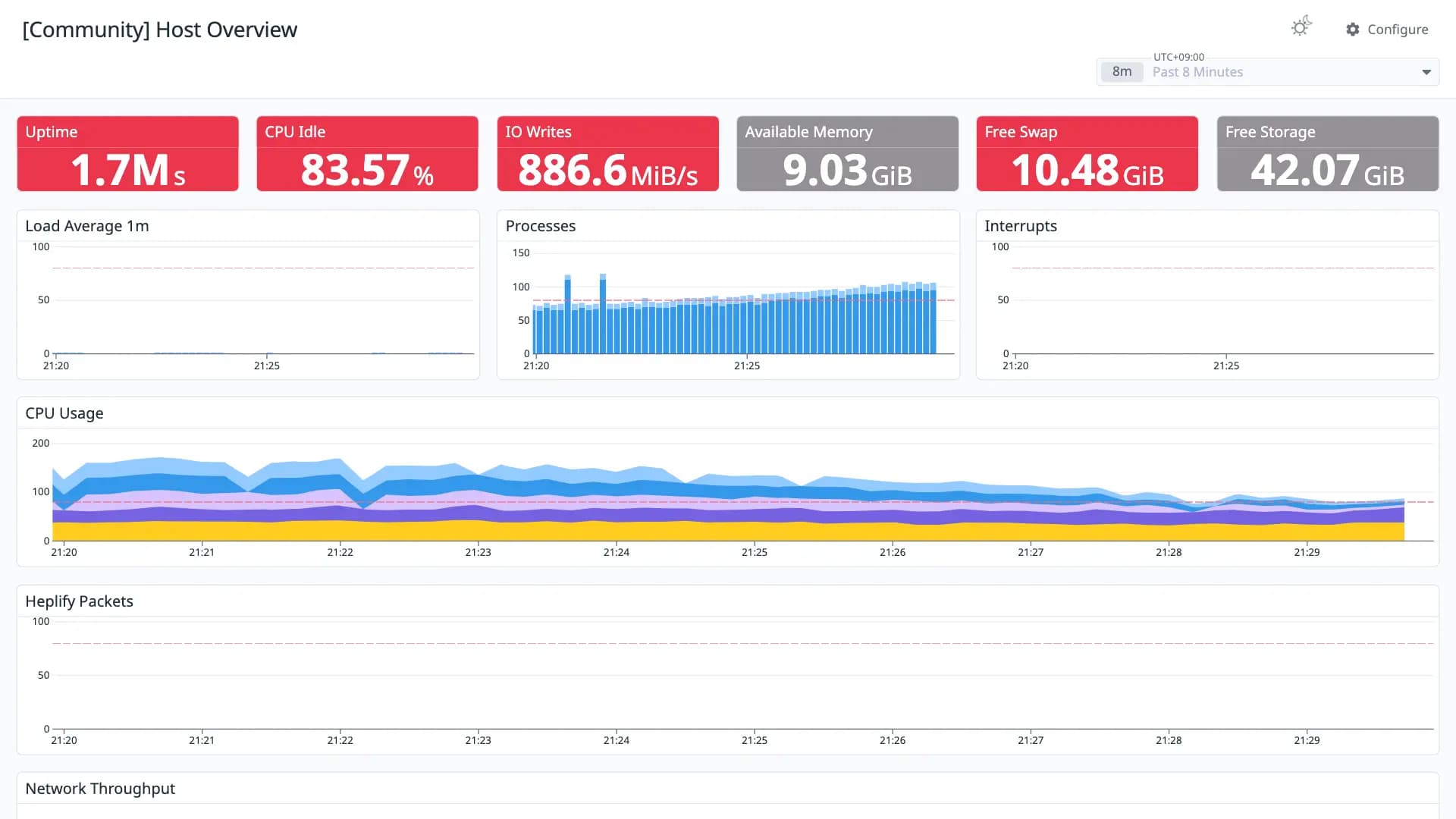
Task: Select the IO Writes 886.6 MiB/s card
Action: [607, 154]
